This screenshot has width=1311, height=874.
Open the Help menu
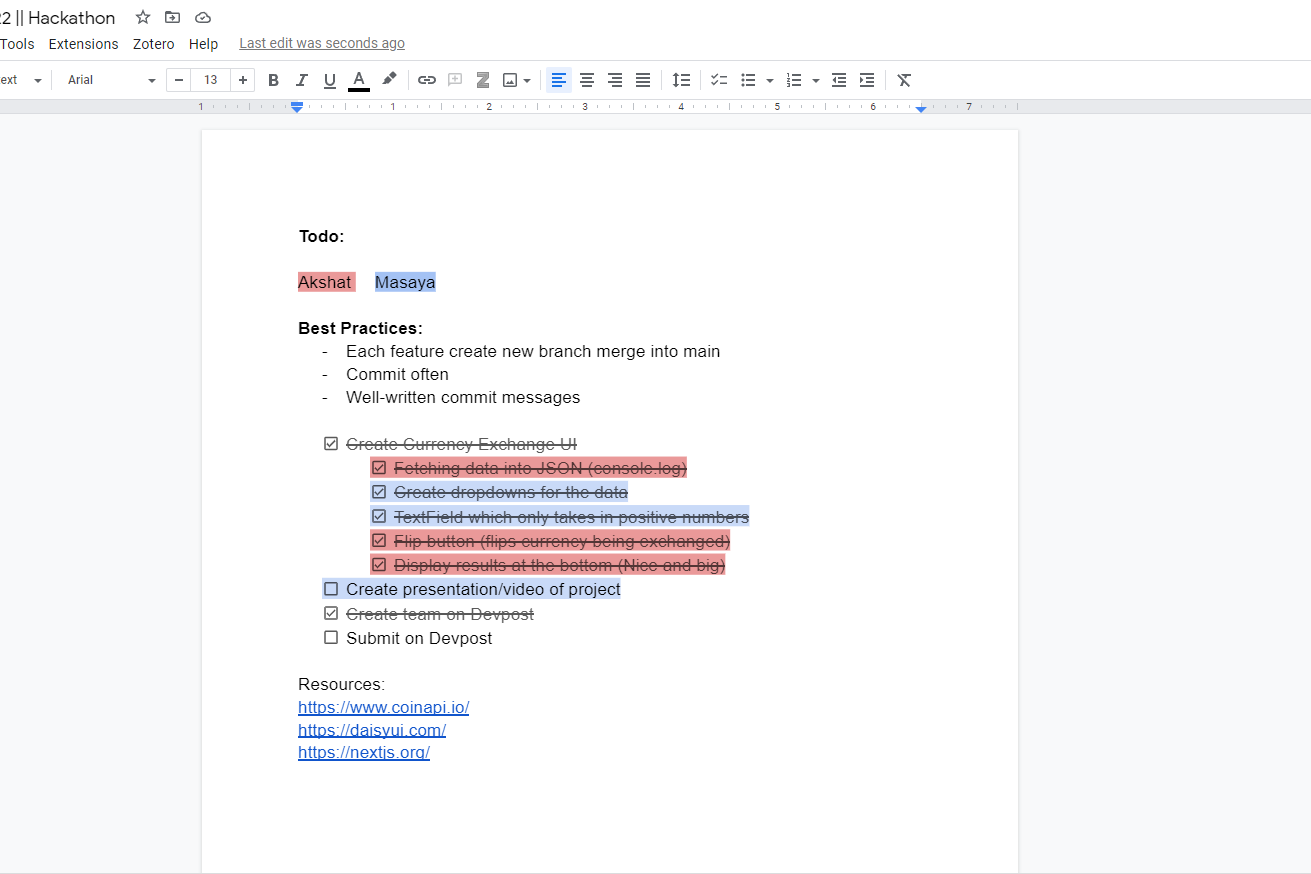[x=204, y=44]
